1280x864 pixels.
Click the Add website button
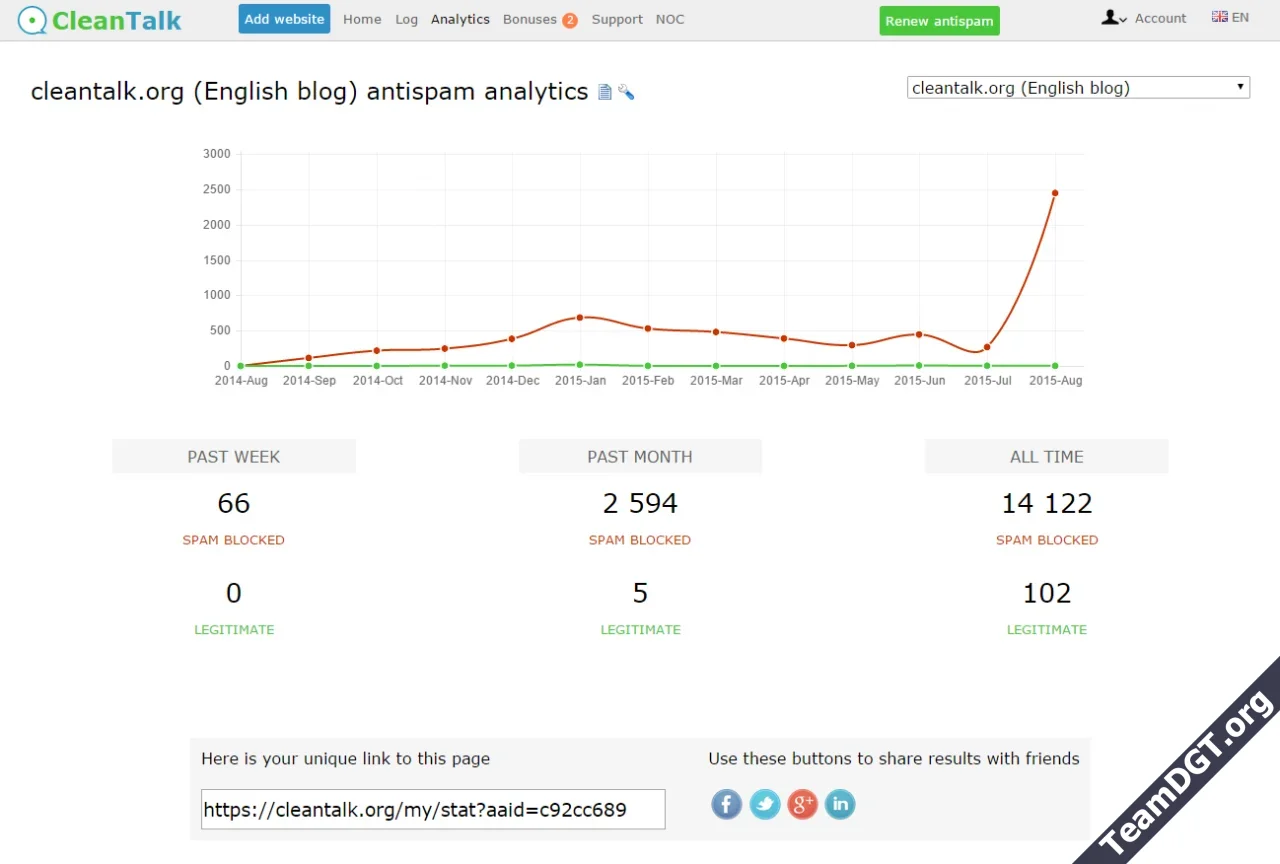(x=284, y=19)
